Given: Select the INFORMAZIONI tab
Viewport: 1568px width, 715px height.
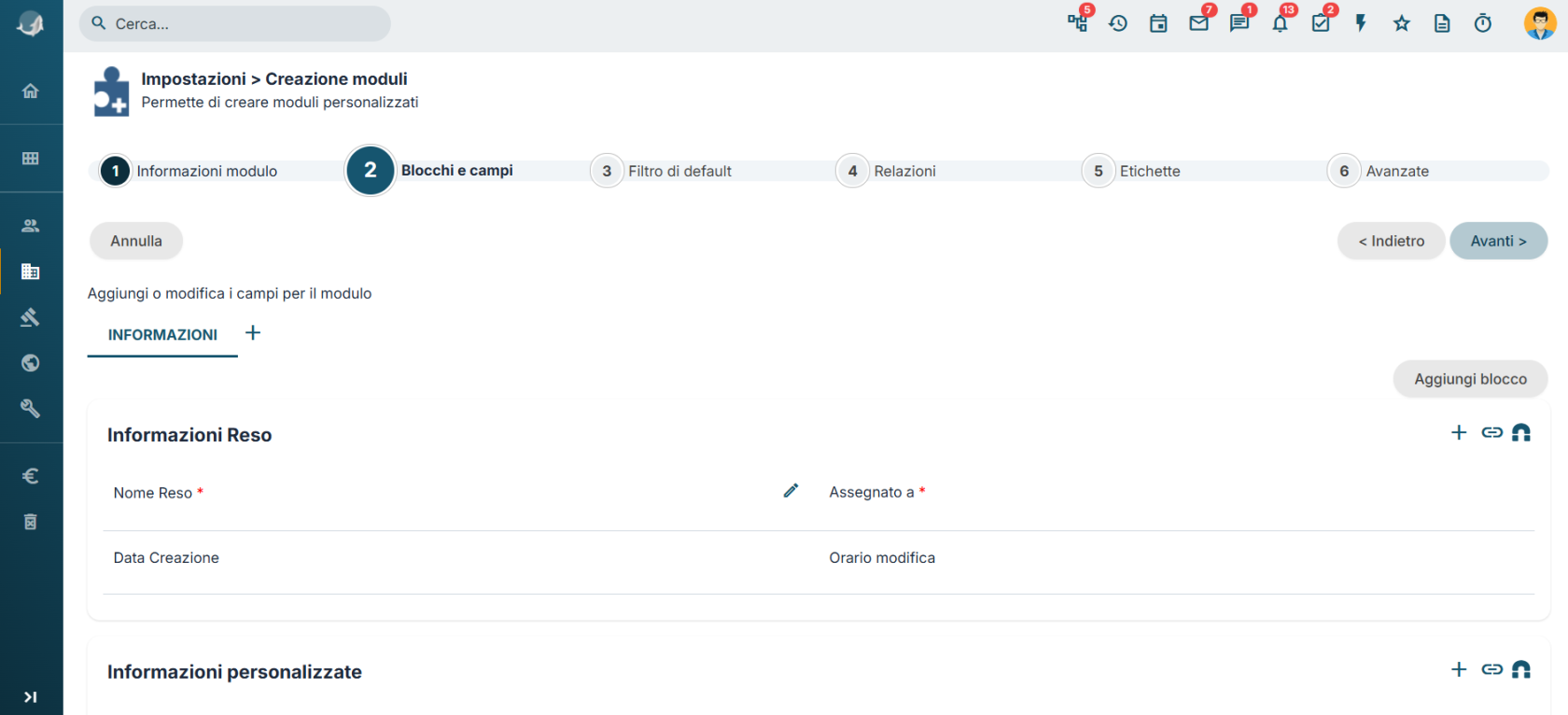Looking at the screenshot, I should 162,335.
